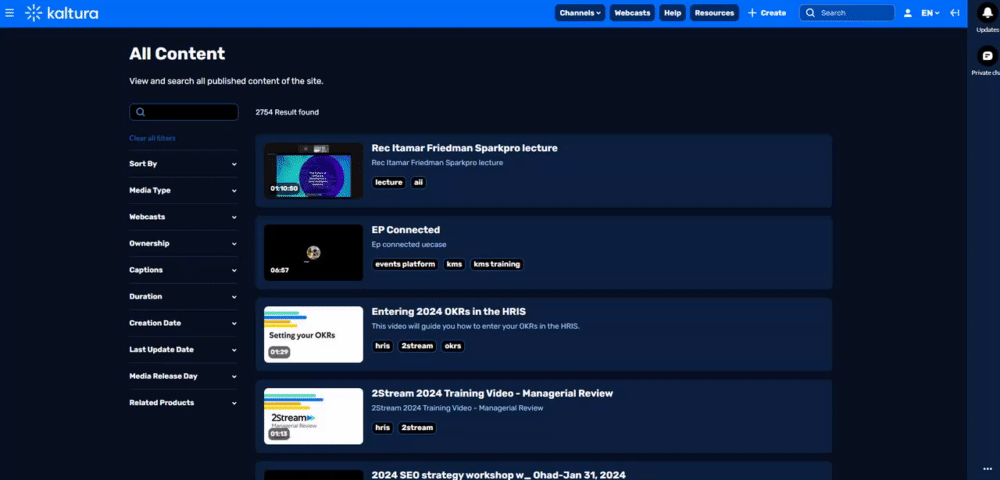Open Resources in the top navigation
This screenshot has height=480, width=1000.
(714, 13)
